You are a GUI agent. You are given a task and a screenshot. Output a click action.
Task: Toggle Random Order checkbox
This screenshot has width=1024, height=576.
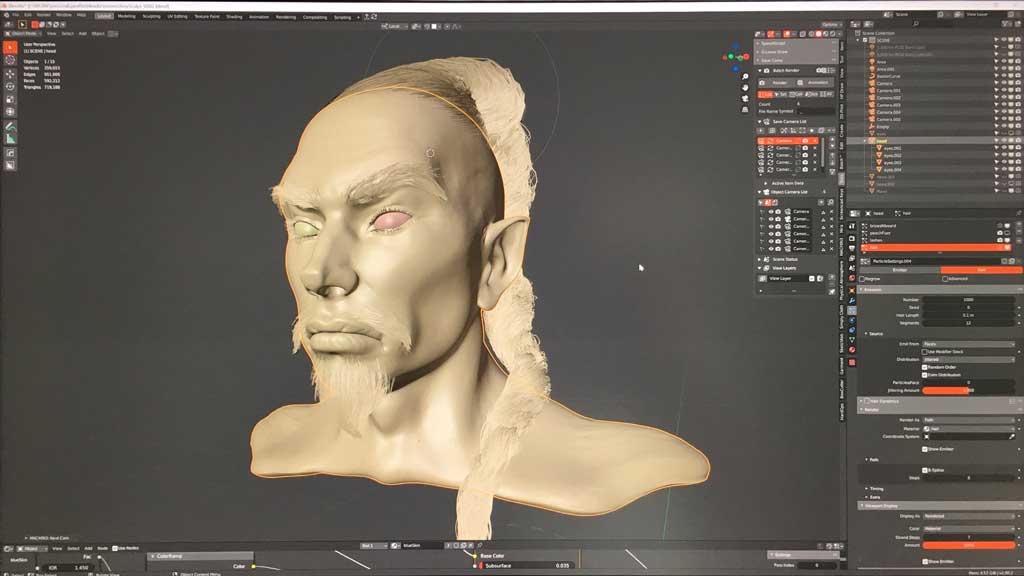click(x=924, y=367)
